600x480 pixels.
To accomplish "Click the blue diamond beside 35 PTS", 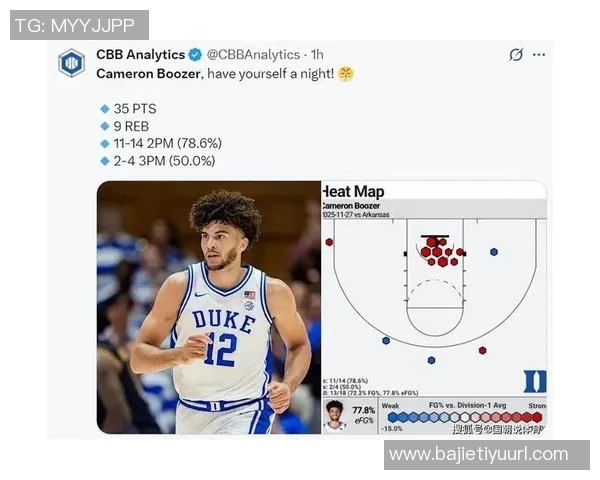I will click(104, 109).
